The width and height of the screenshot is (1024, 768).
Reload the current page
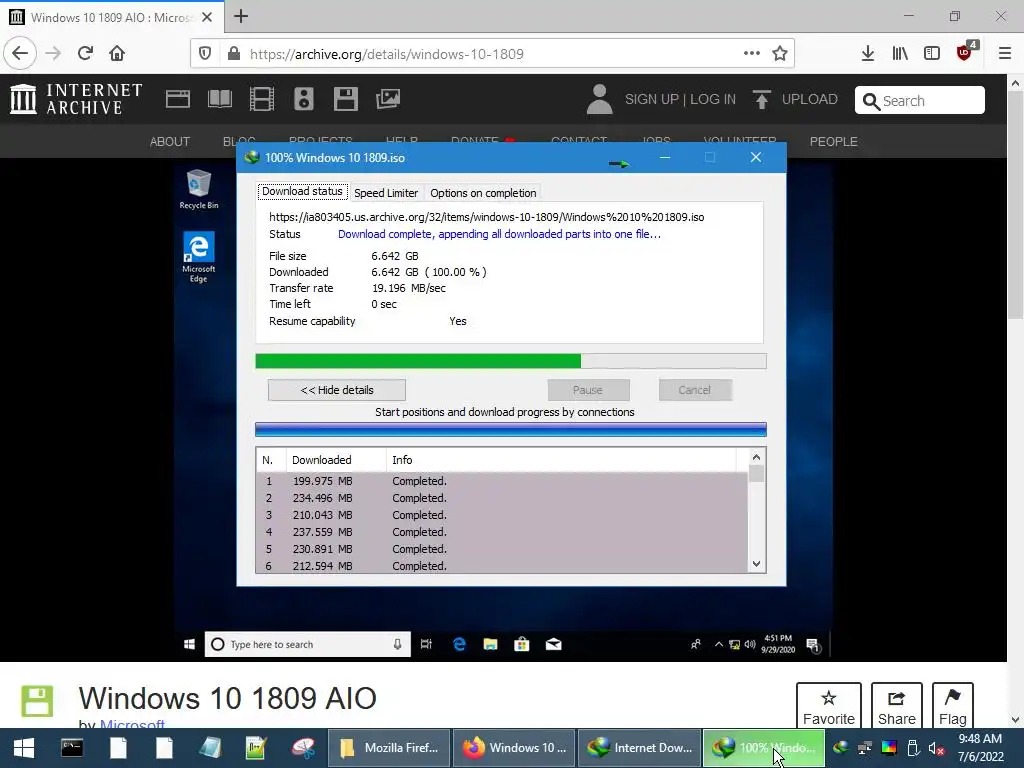coord(86,54)
